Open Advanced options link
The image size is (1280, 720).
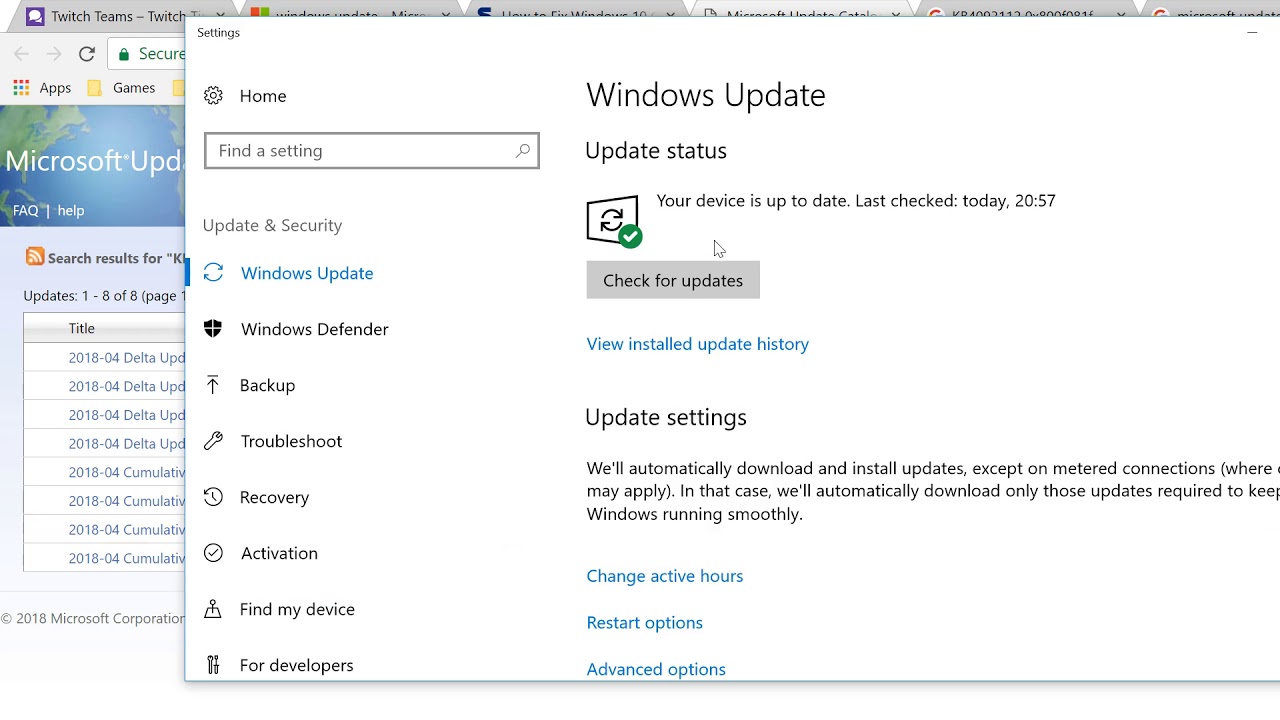tap(656, 669)
